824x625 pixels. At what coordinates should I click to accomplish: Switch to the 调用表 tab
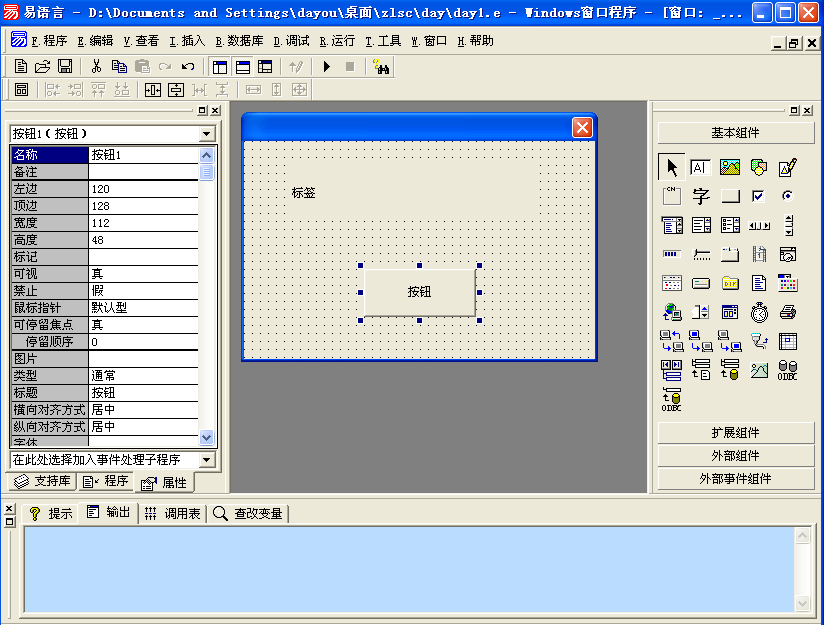pos(173,514)
